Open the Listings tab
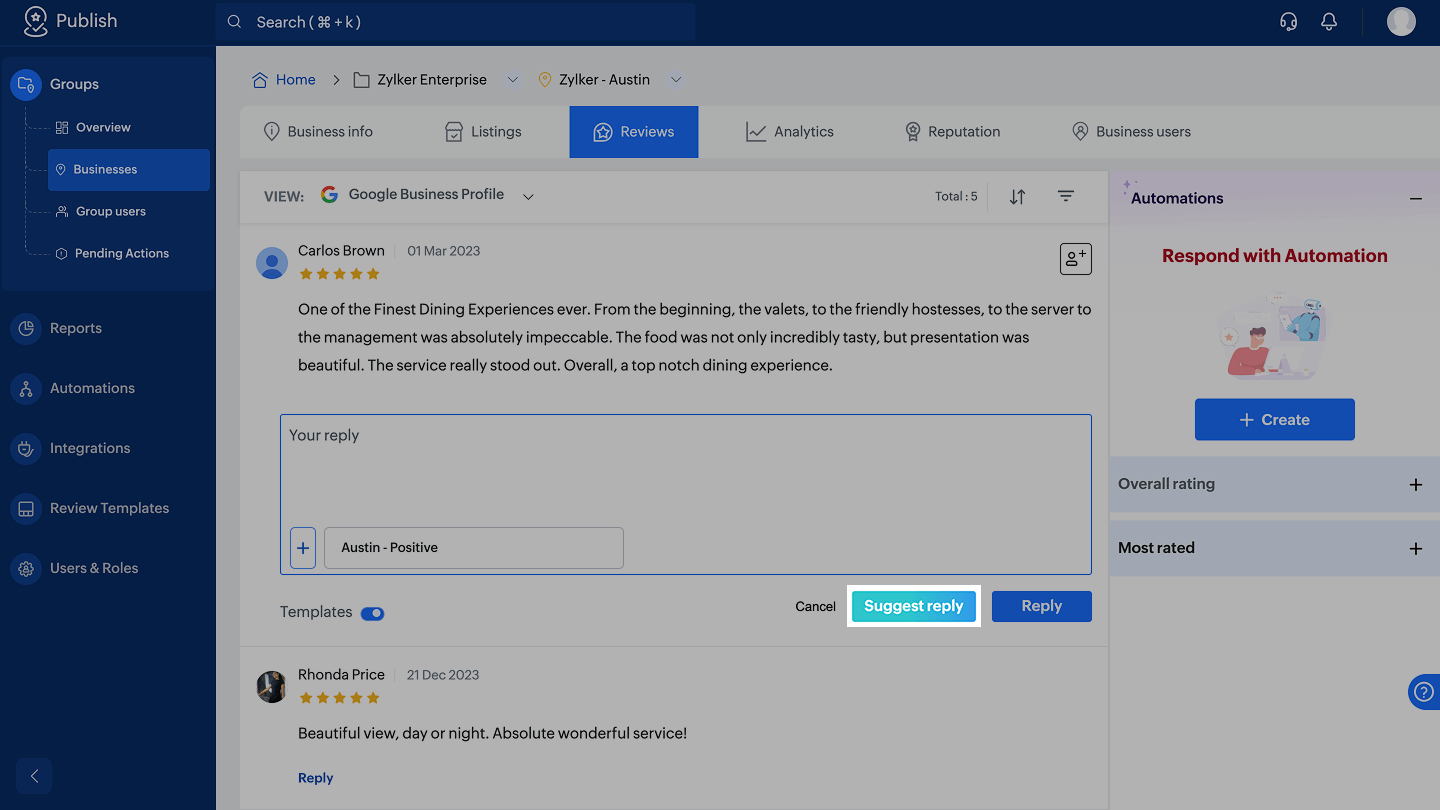 tap(483, 132)
